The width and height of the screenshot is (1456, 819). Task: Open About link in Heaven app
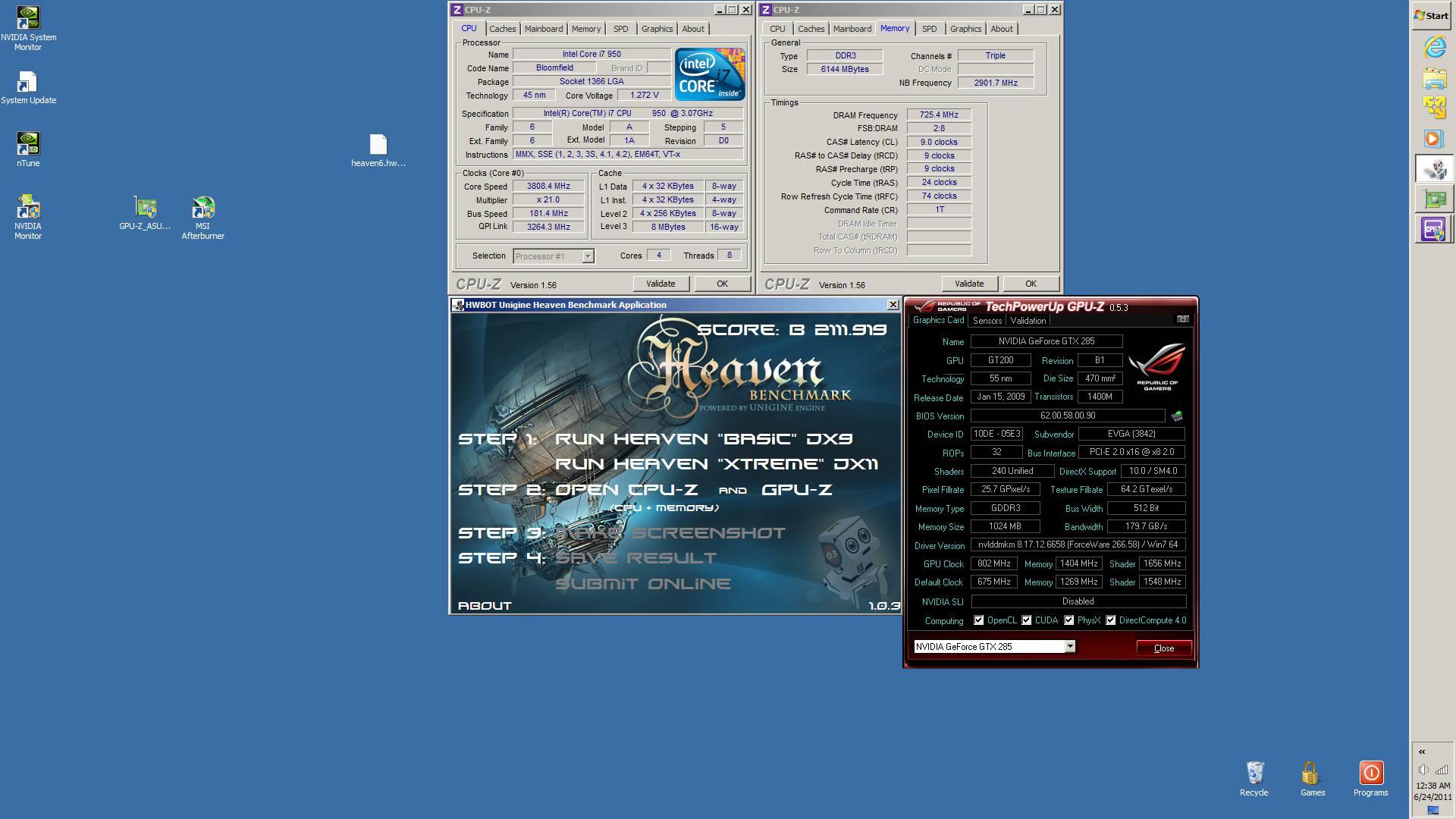(485, 606)
